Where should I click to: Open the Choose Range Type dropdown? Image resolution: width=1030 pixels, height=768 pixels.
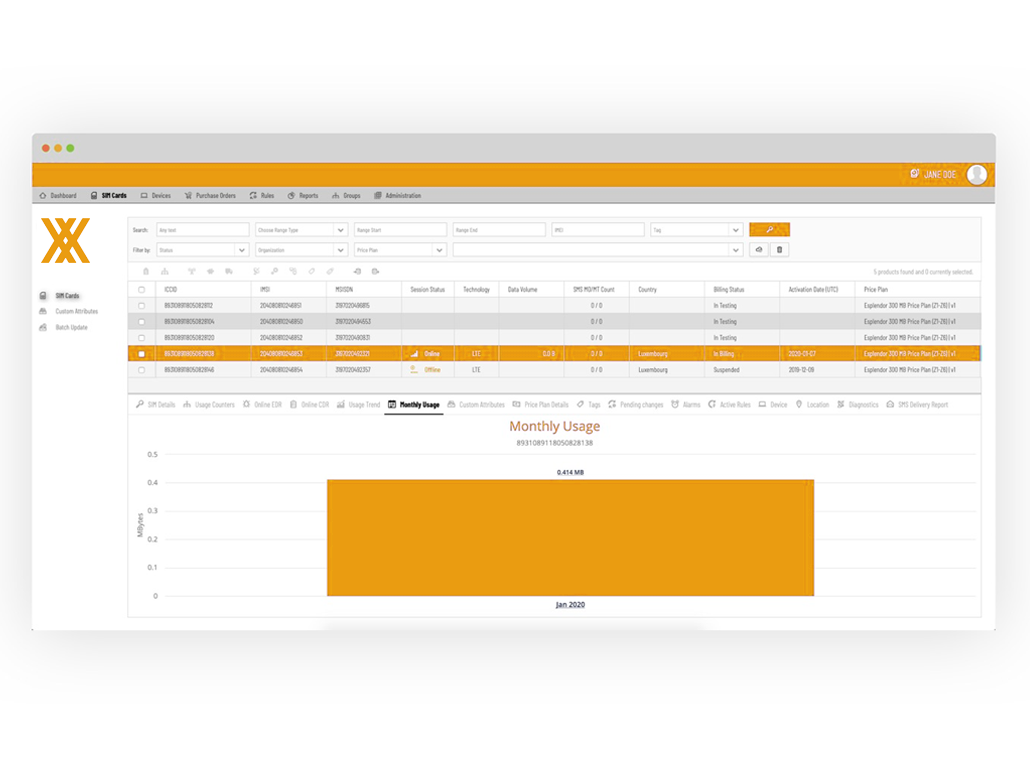(300, 230)
